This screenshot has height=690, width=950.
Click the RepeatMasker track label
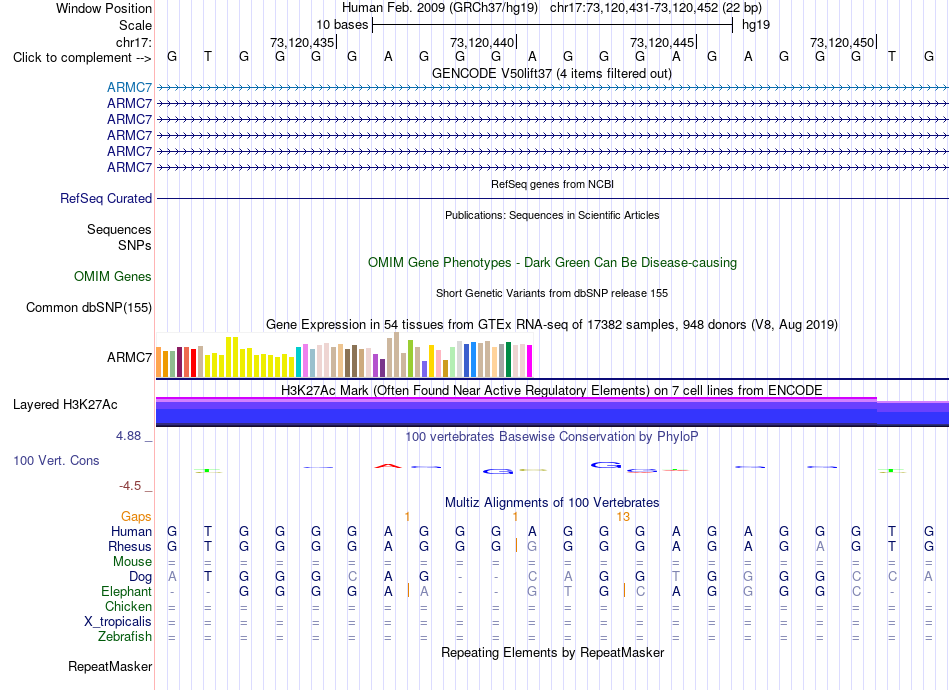point(110,667)
